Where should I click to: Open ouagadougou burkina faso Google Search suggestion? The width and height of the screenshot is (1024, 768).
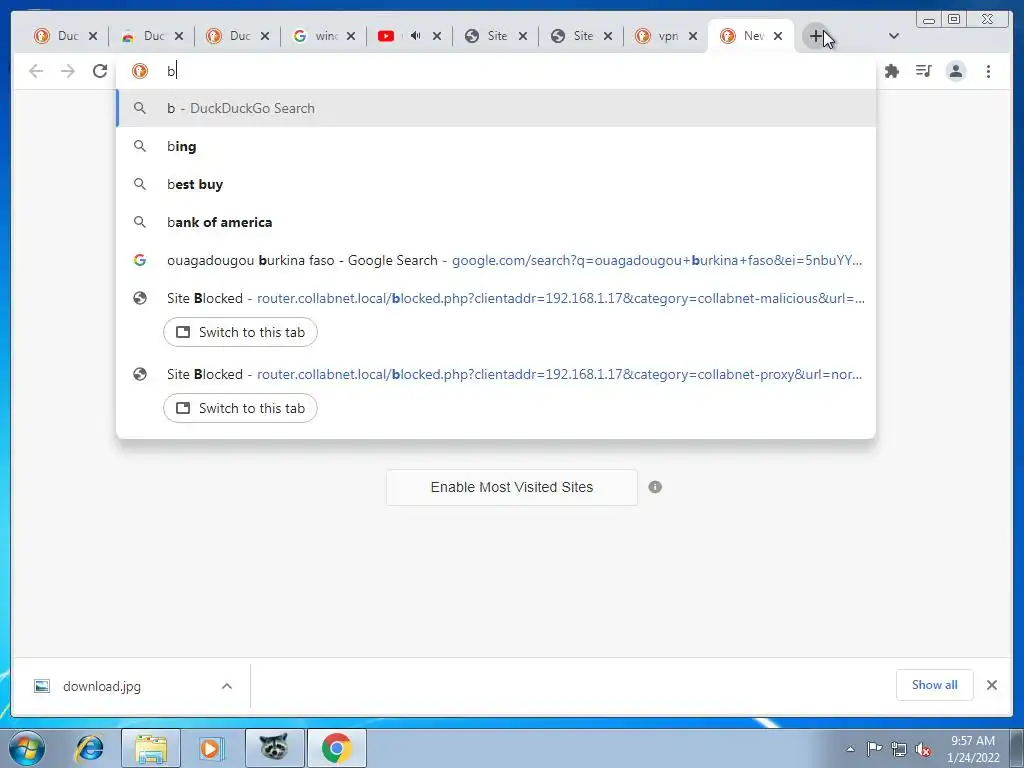[x=496, y=260]
